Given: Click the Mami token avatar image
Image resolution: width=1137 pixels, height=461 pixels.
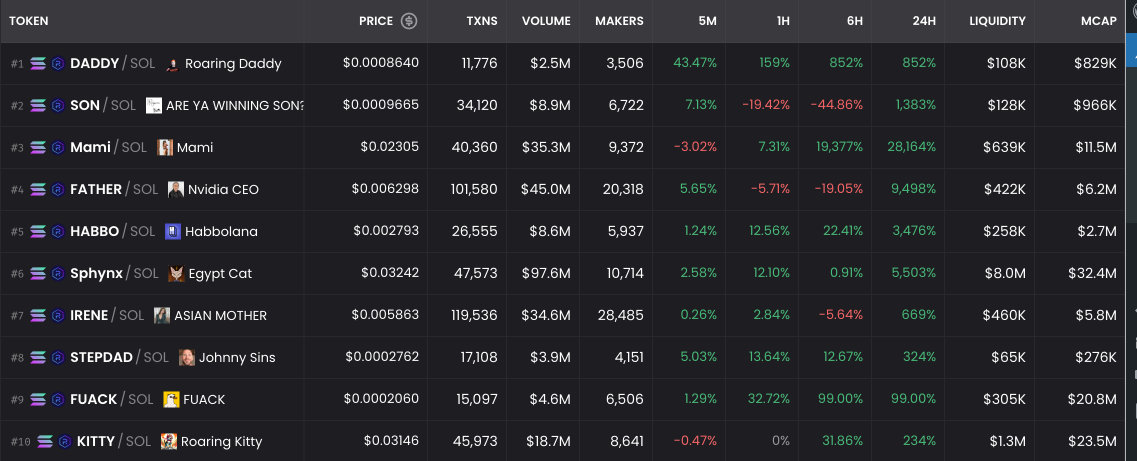Looking at the screenshot, I should [165, 148].
